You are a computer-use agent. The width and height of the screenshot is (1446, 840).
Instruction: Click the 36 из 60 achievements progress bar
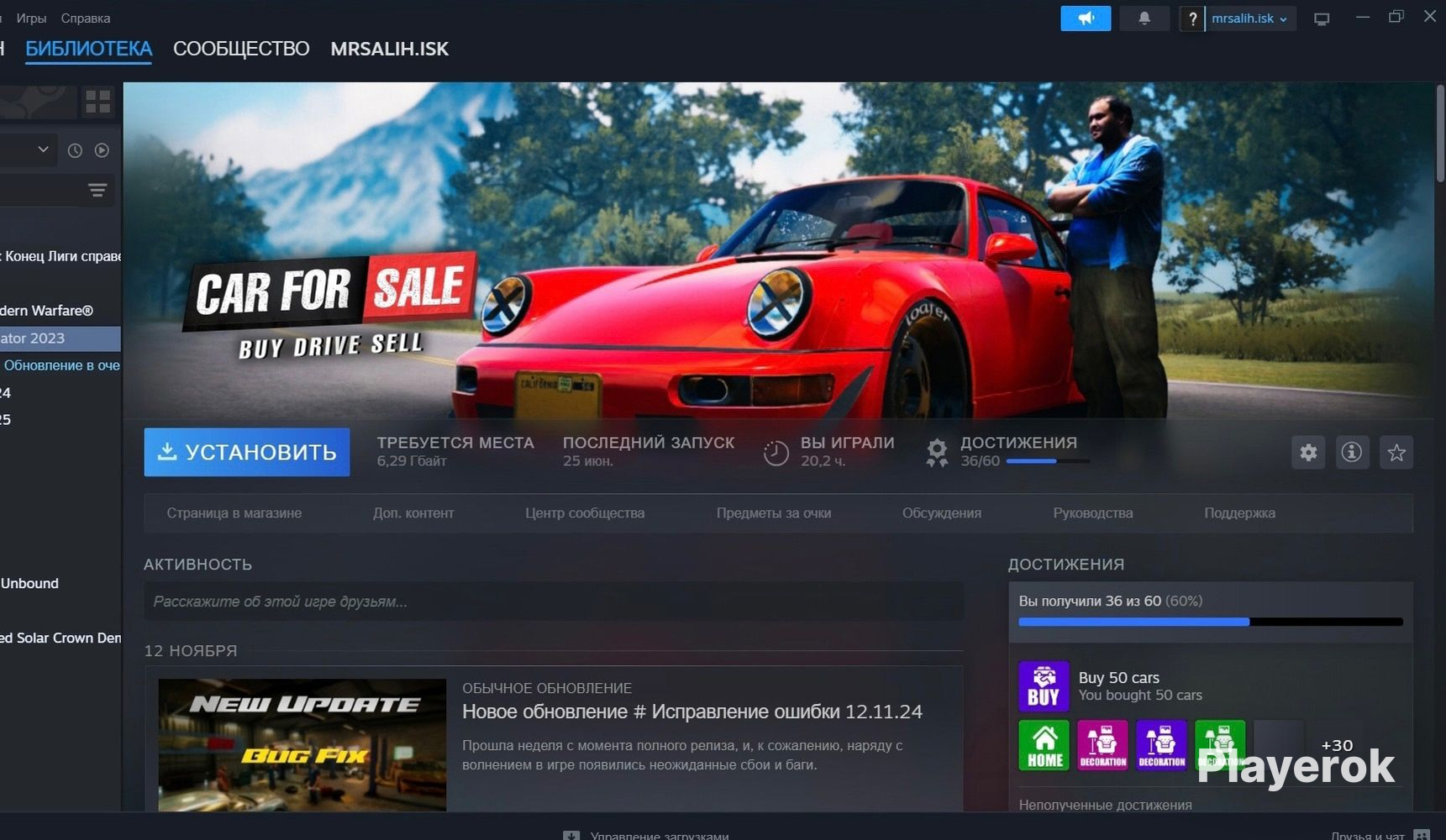point(1211,622)
